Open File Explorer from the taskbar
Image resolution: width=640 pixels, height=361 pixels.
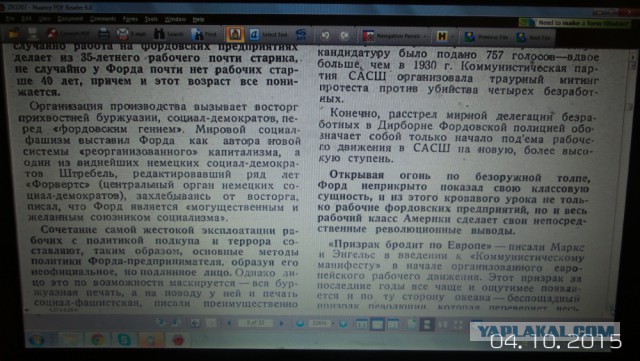pyautogui.click(x=70, y=340)
